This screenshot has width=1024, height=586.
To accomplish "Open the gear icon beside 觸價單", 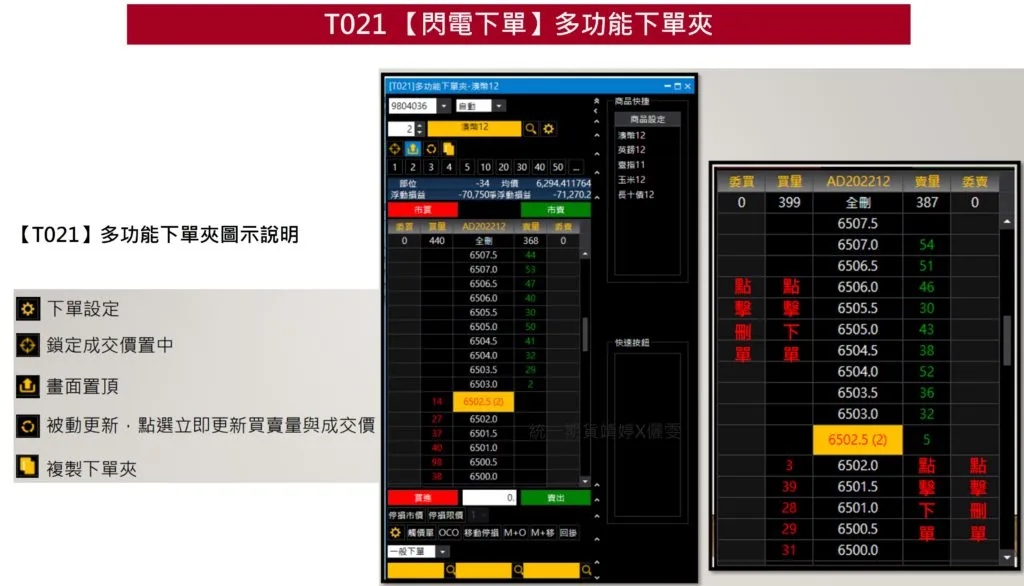I will pos(395,533).
